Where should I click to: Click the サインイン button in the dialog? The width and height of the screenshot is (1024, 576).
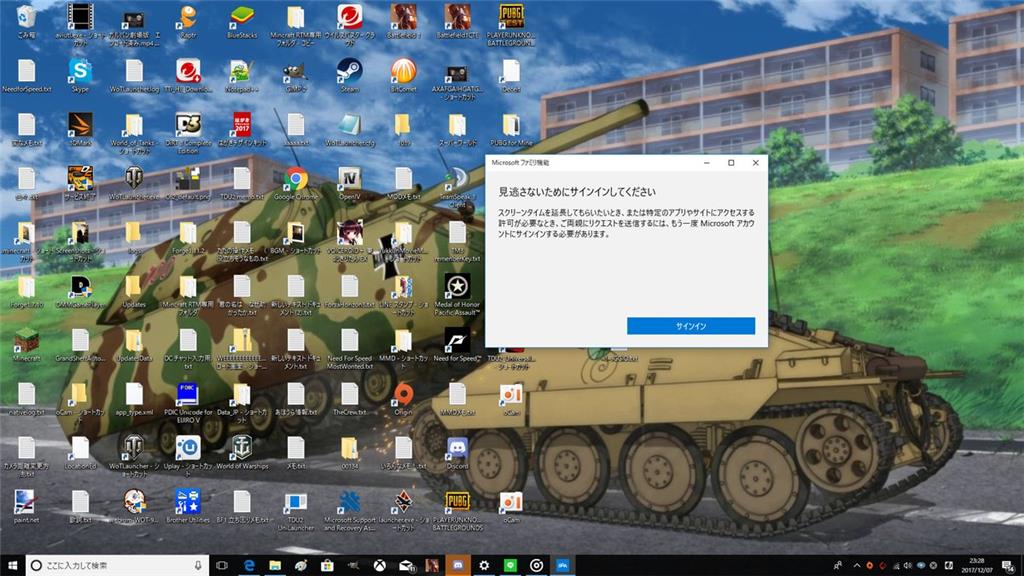(691, 326)
